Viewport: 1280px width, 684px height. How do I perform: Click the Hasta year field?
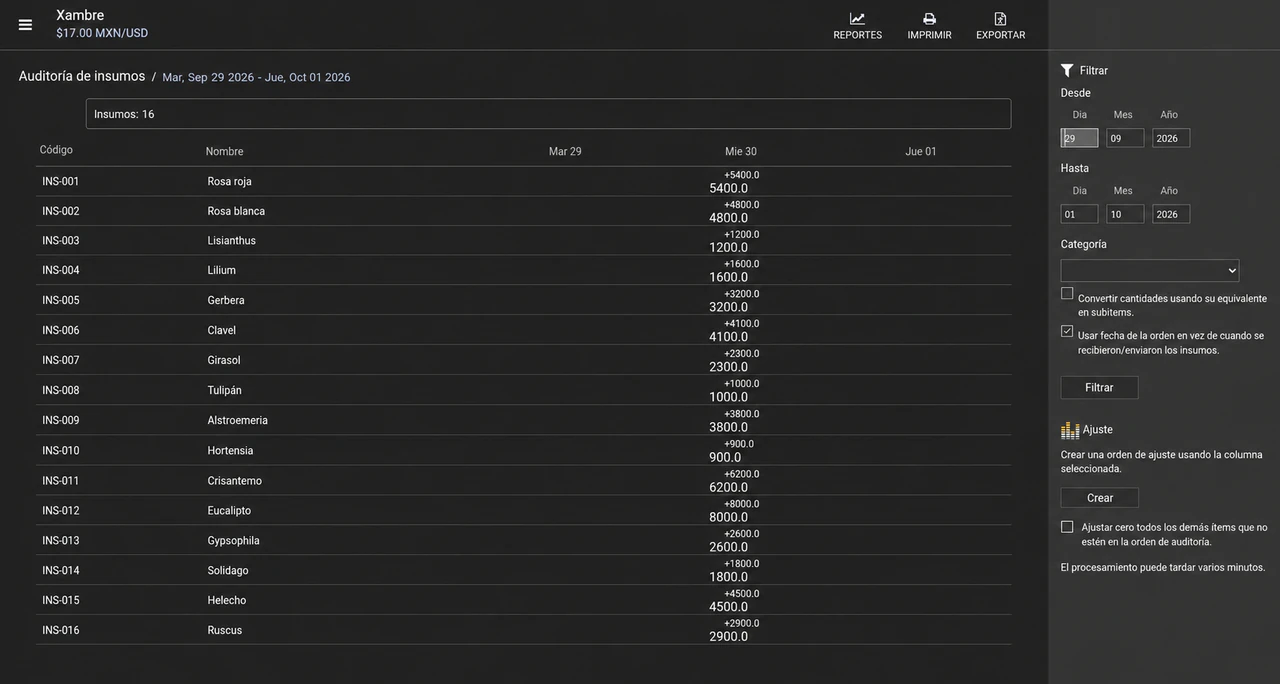1171,214
